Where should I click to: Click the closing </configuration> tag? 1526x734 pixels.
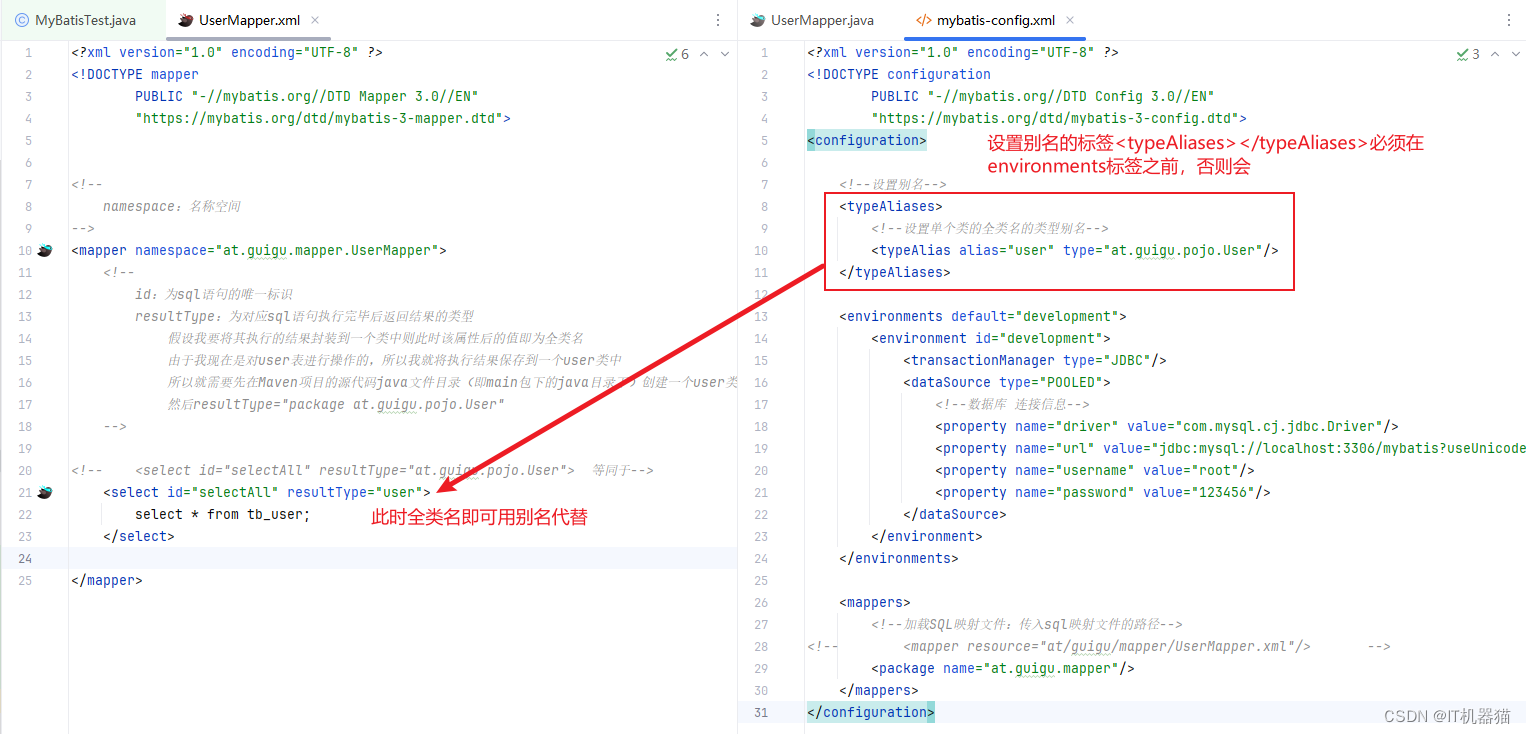tap(871, 712)
